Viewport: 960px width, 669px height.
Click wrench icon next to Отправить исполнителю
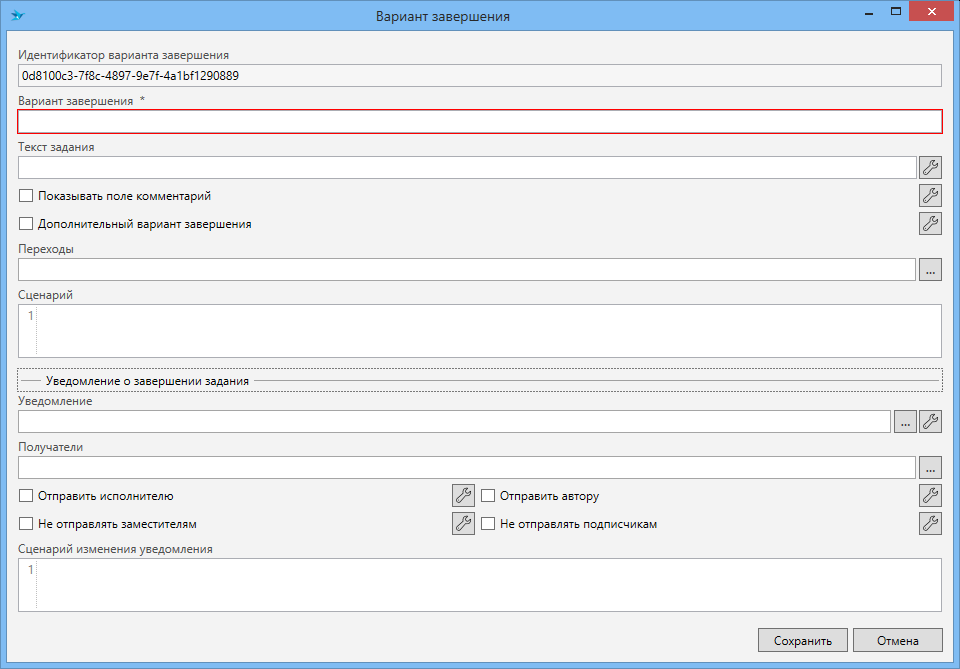463,496
